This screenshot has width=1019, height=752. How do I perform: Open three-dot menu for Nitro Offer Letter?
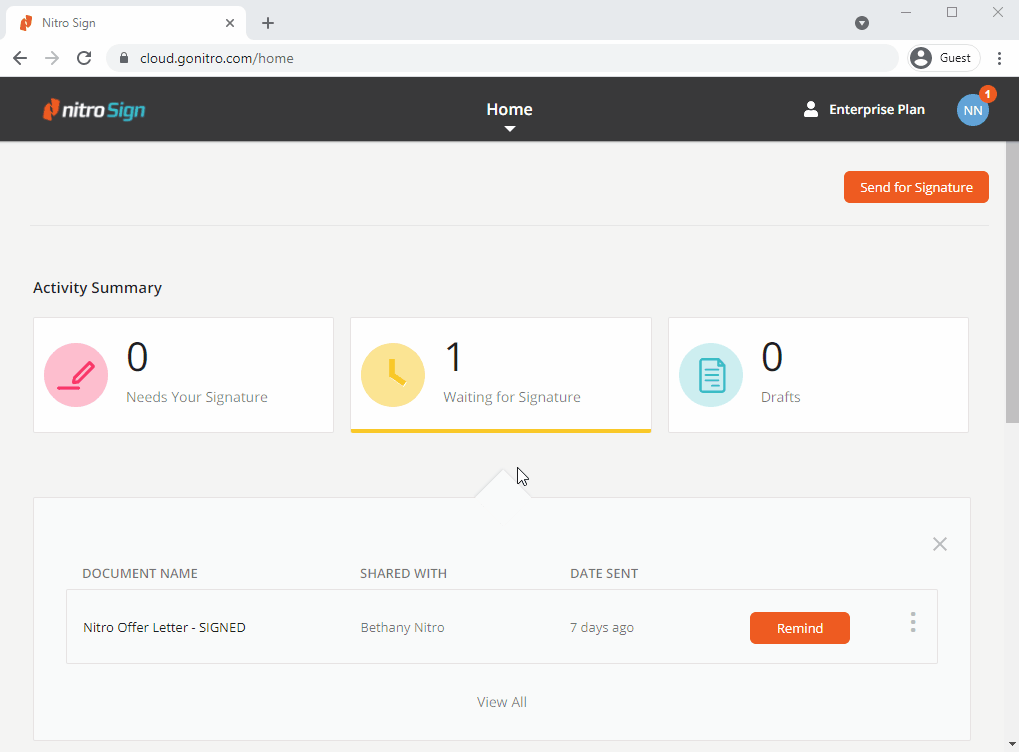tap(913, 623)
